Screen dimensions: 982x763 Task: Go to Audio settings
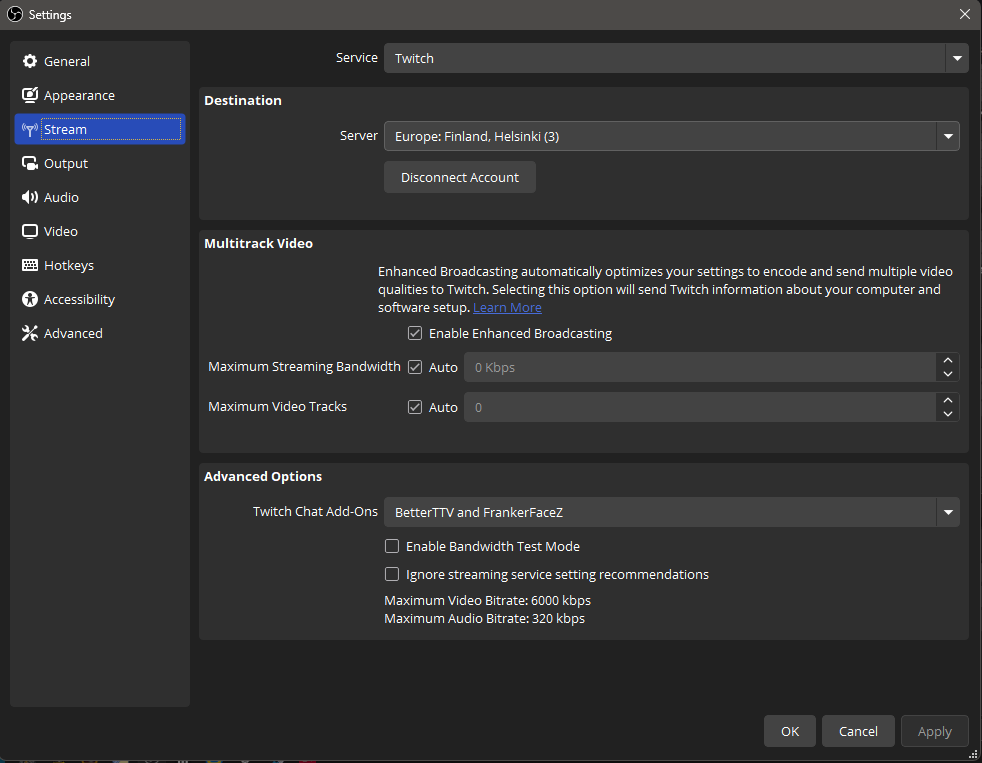(x=100, y=197)
